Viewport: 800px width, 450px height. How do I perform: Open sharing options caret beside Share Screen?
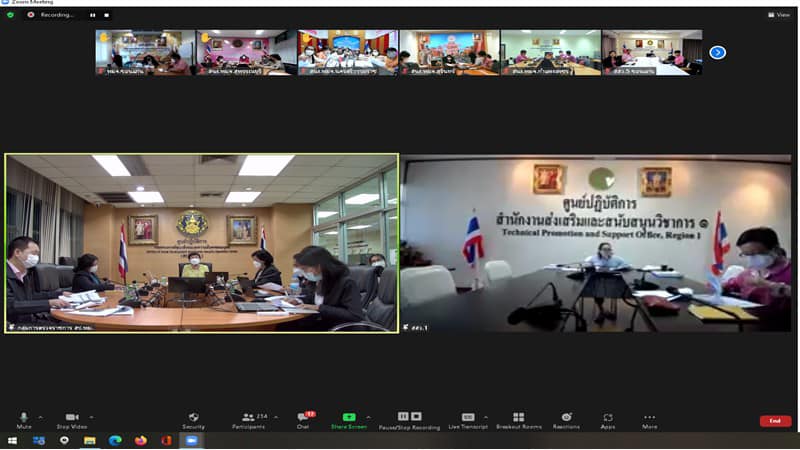tap(368, 417)
